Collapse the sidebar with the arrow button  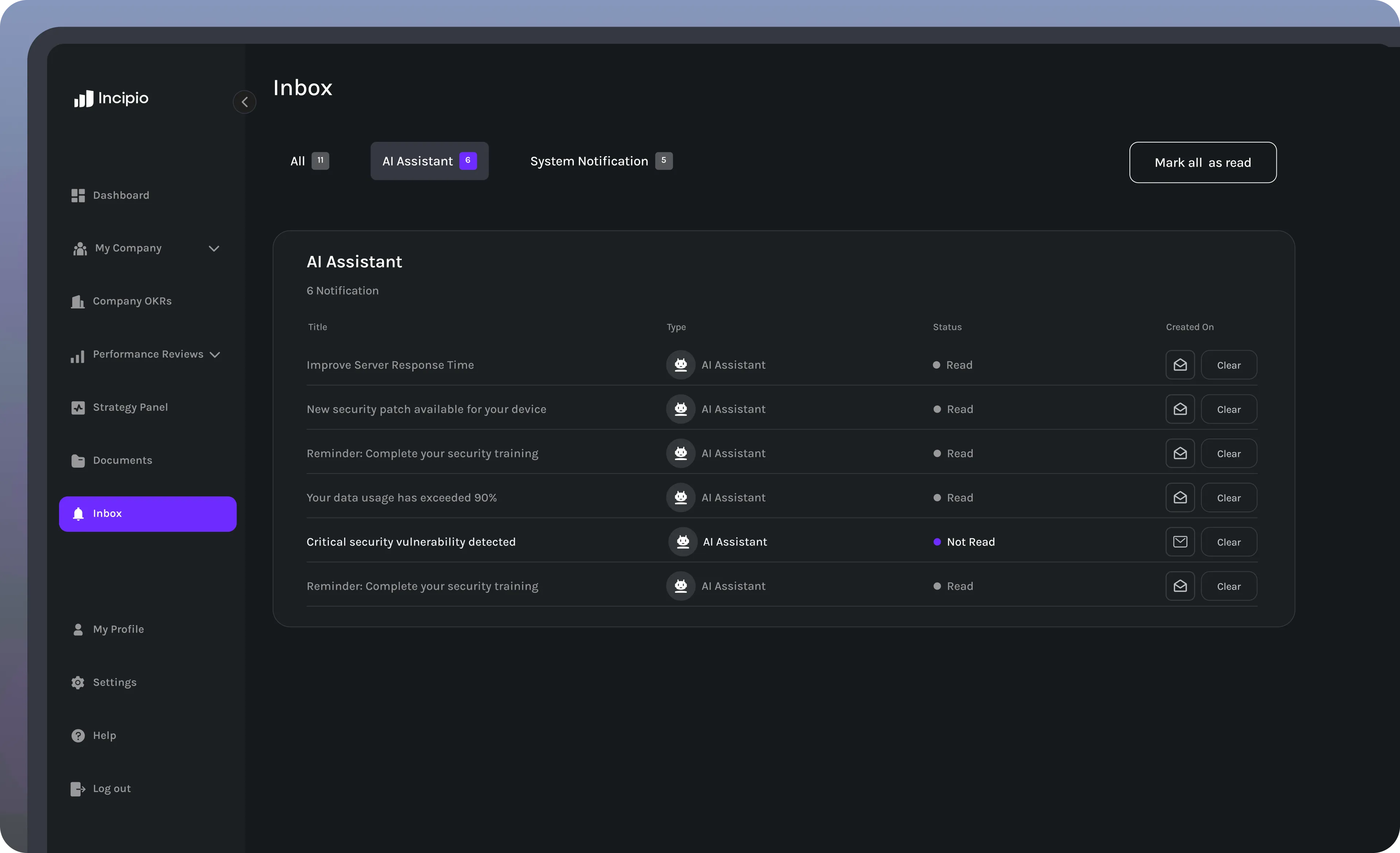(x=244, y=102)
